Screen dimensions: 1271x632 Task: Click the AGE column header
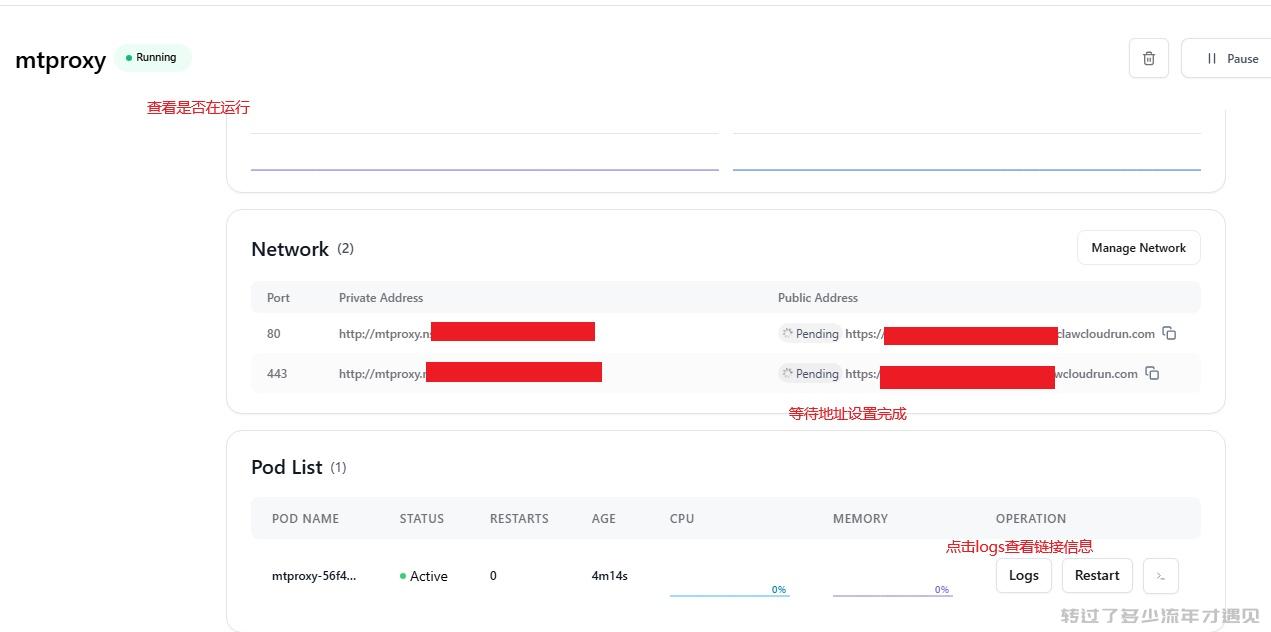[x=603, y=519]
